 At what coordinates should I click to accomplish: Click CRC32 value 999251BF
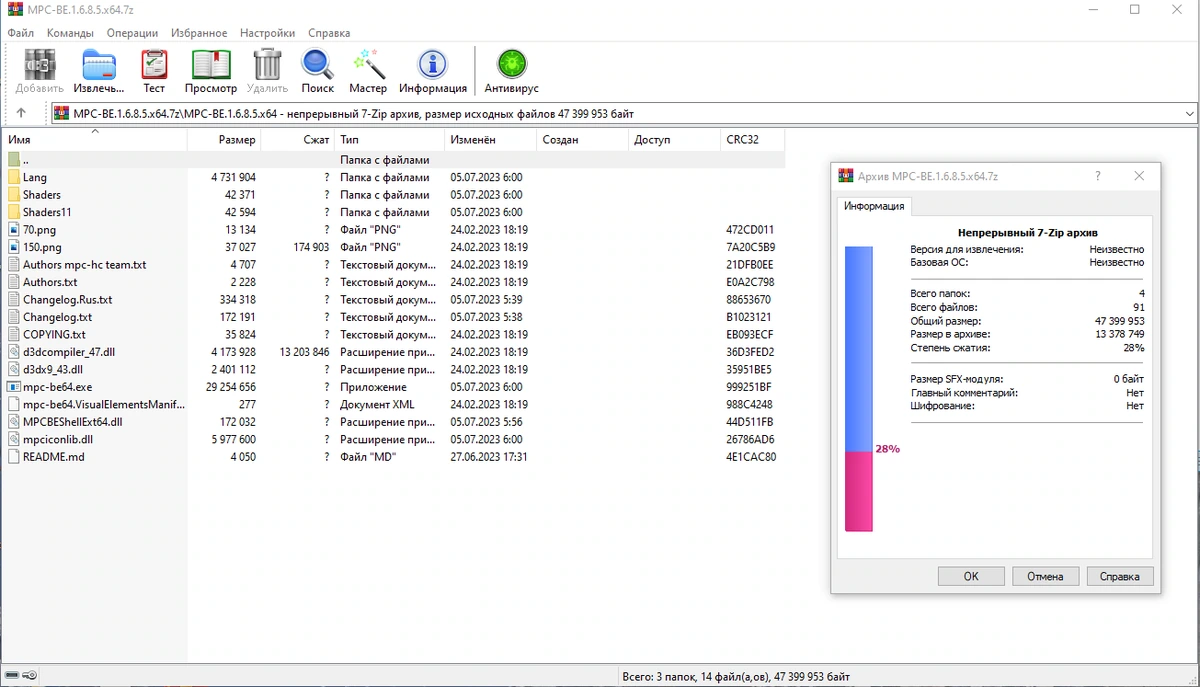[750, 387]
